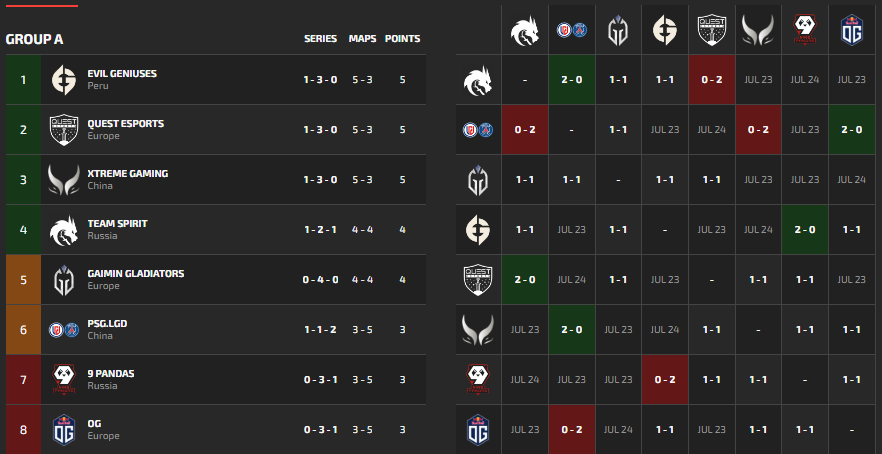882x454 pixels.
Task: Click the OG logo in standings list
Action: [x=63, y=430]
